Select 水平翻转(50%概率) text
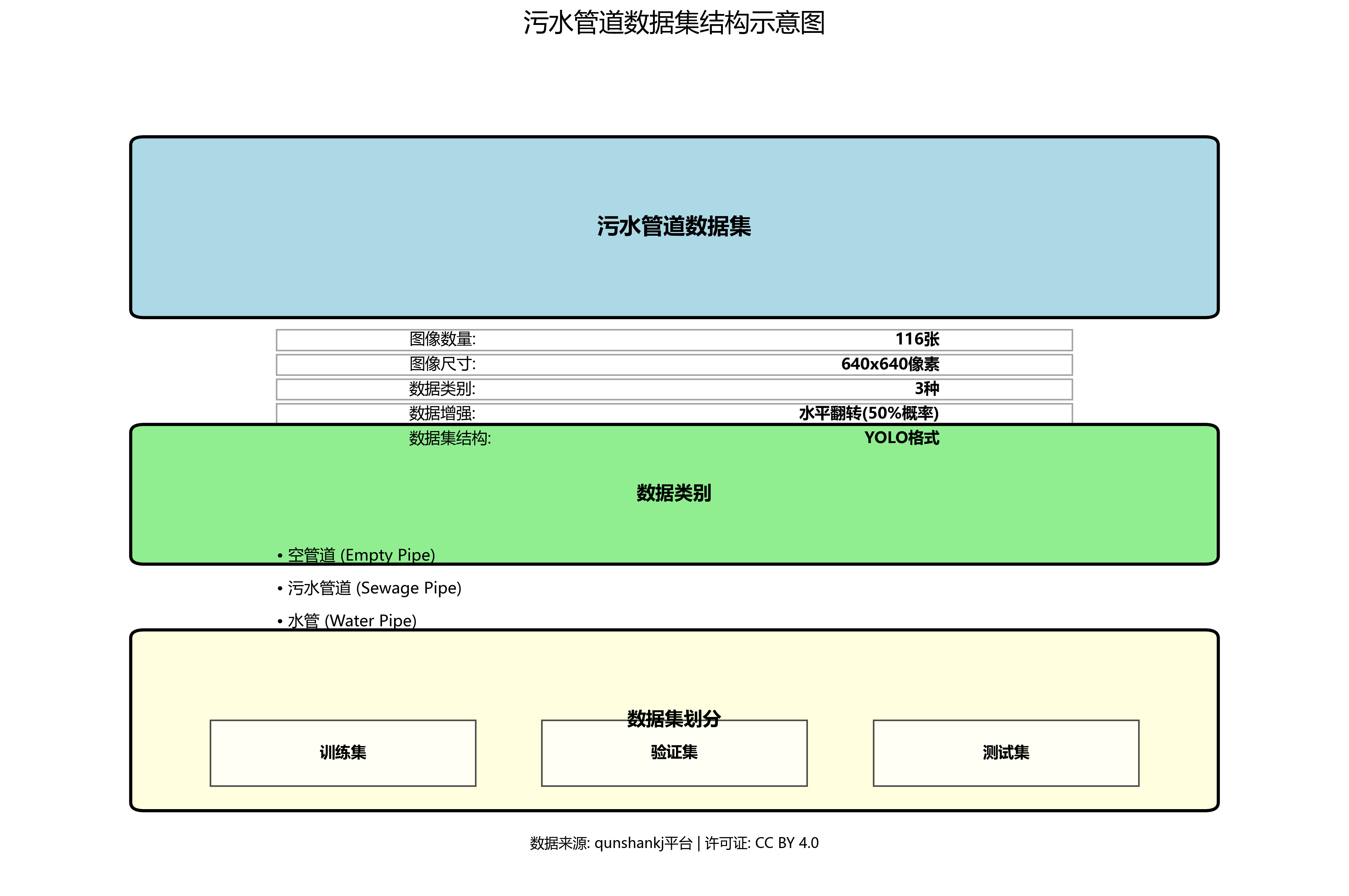Viewport: 1349px width, 896px height. click(x=868, y=413)
